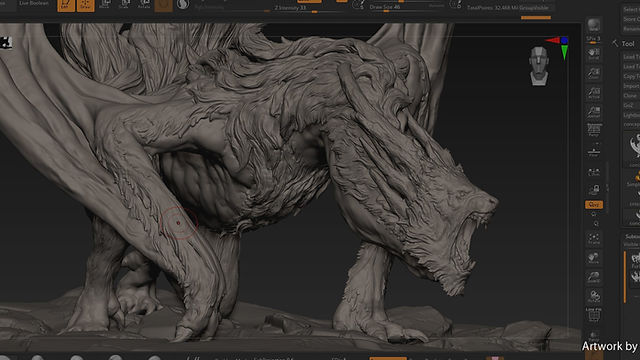Click the Rotate view icon in right shelf
The width and height of the screenshot is (640, 360).
[593, 296]
